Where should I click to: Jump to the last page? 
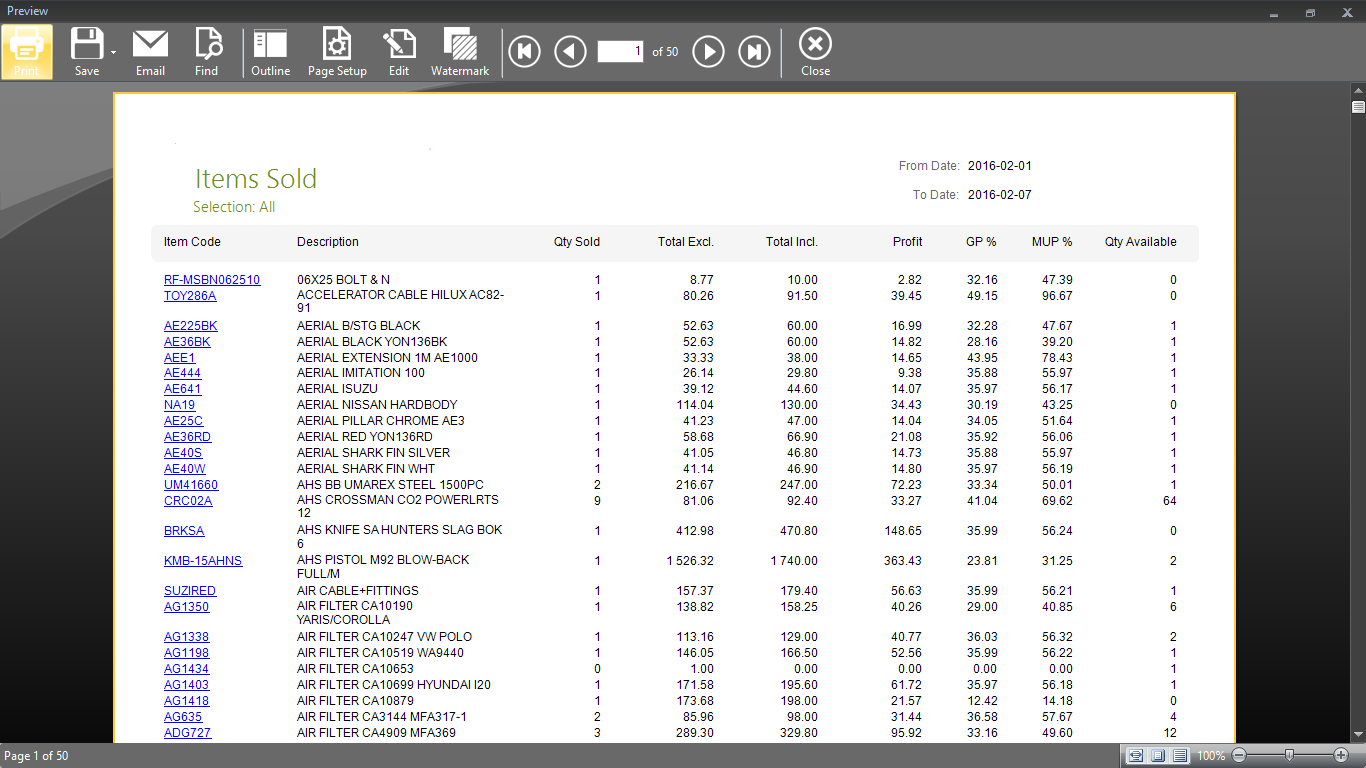(754, 51)
